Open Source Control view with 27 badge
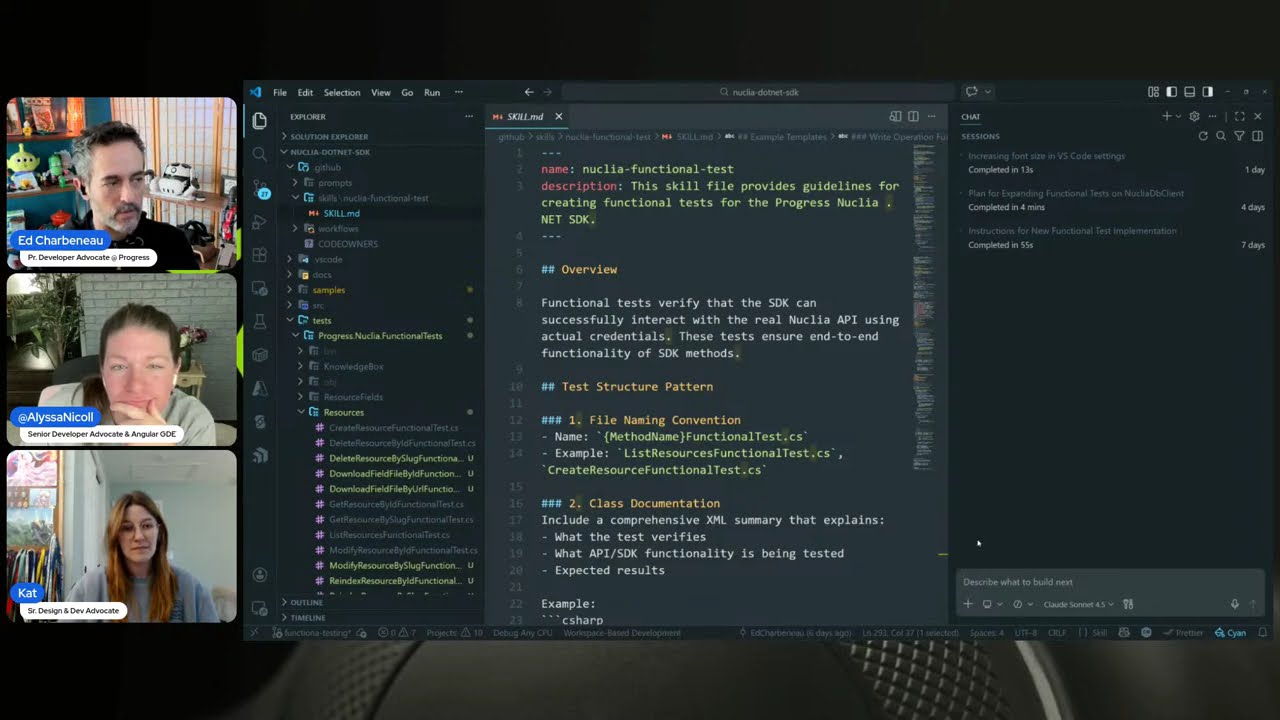Viewport: 1280px width, 720px height. coord(260,189)
